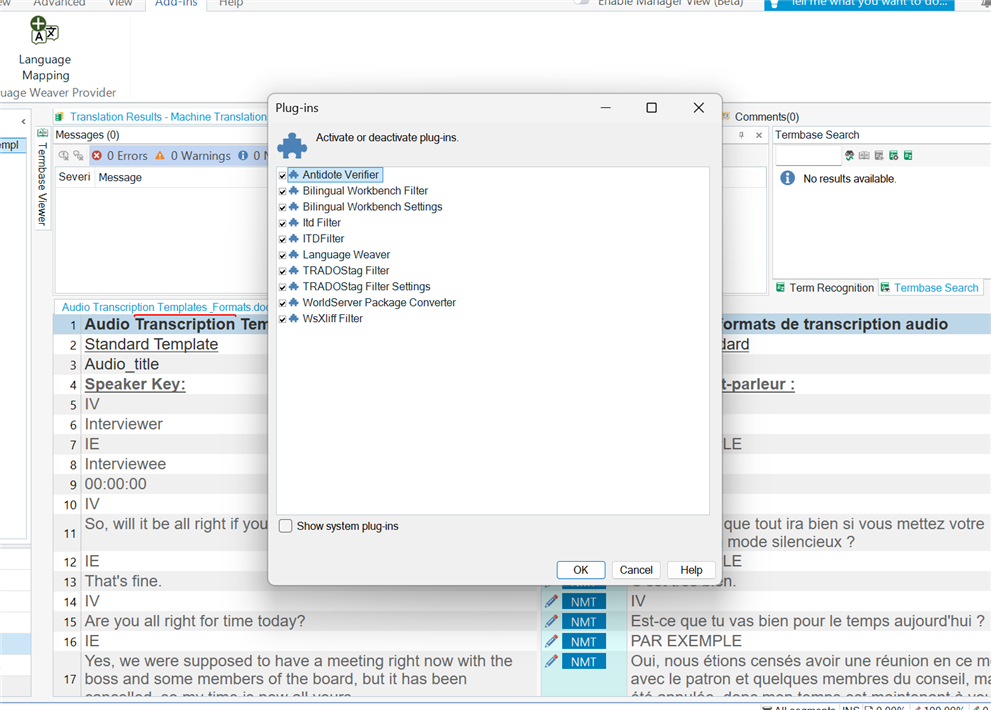This screenshot has height=710, width=991.
Task: Click the info icon beside No results available
Action: pos(787,178)
